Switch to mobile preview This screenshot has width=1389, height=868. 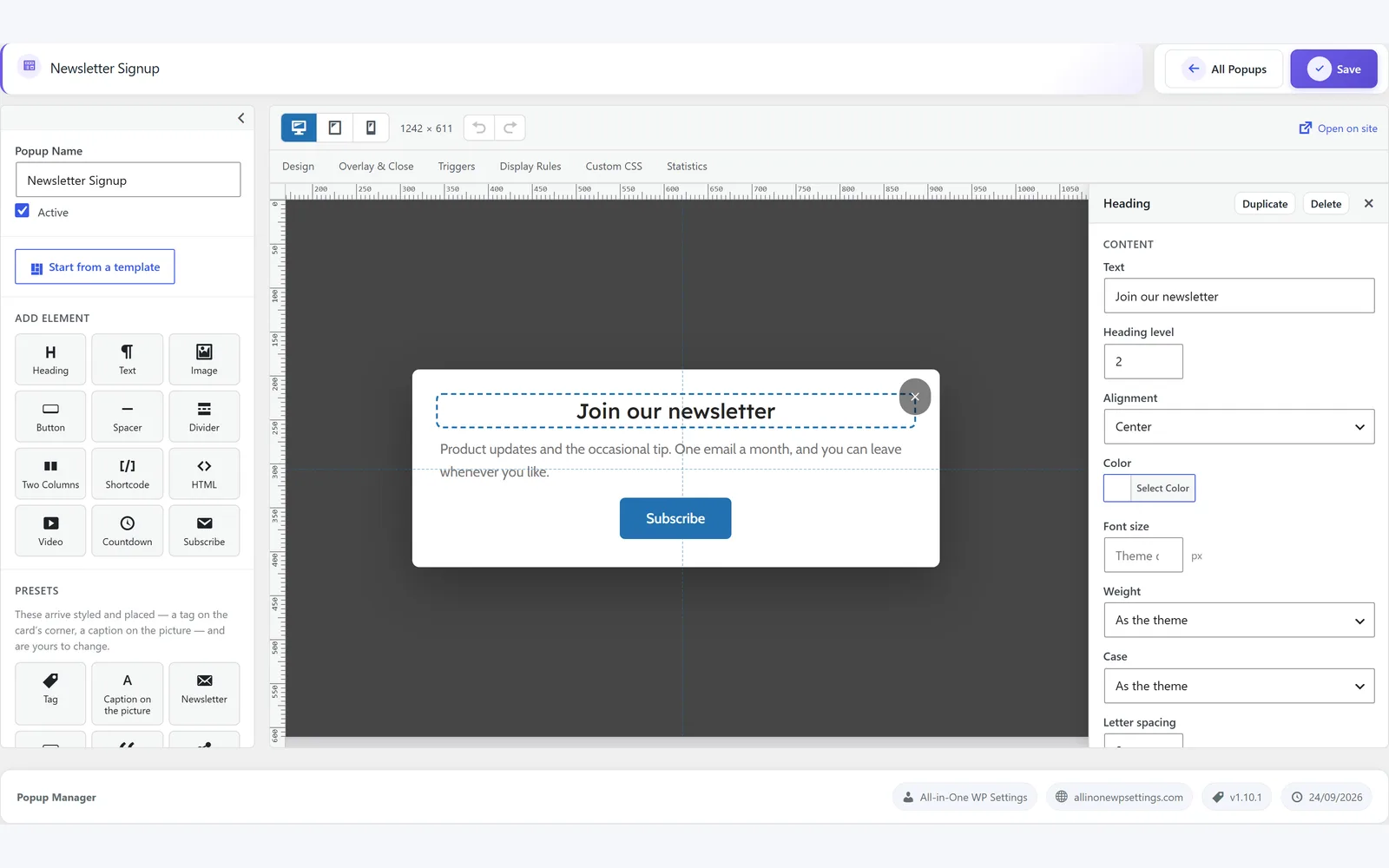click(x=371, y=128)
